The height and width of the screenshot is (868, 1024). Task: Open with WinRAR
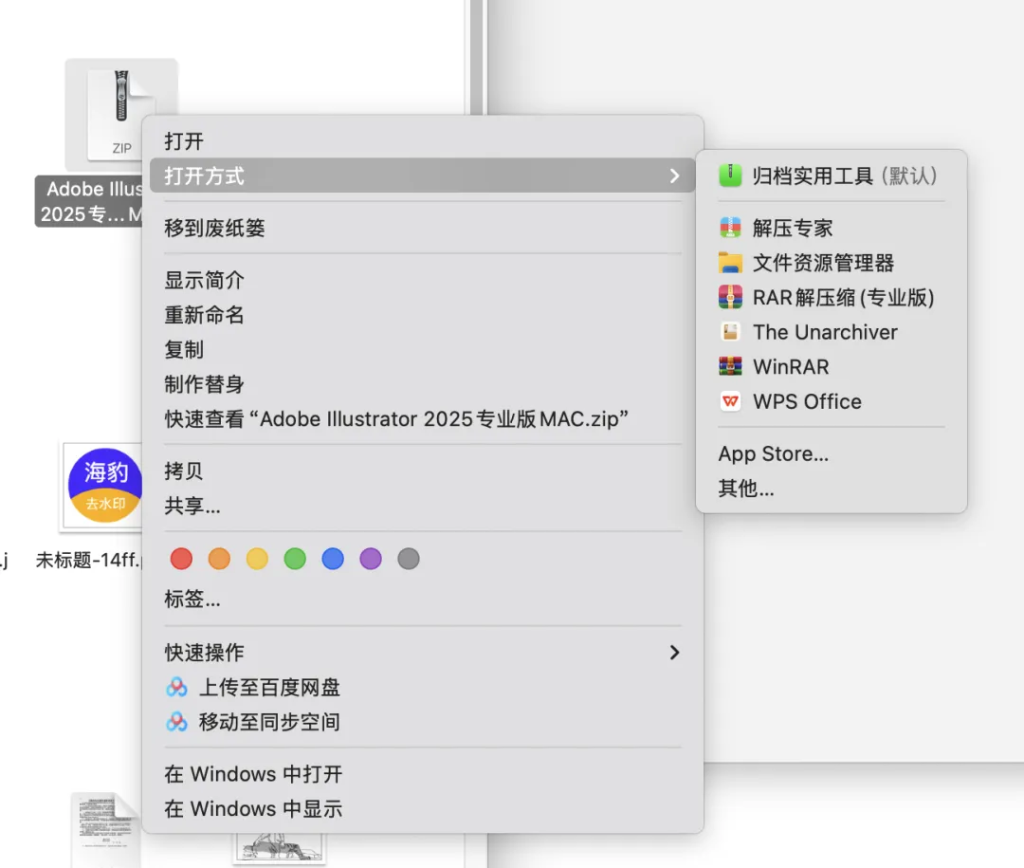[x=831, y=366]
